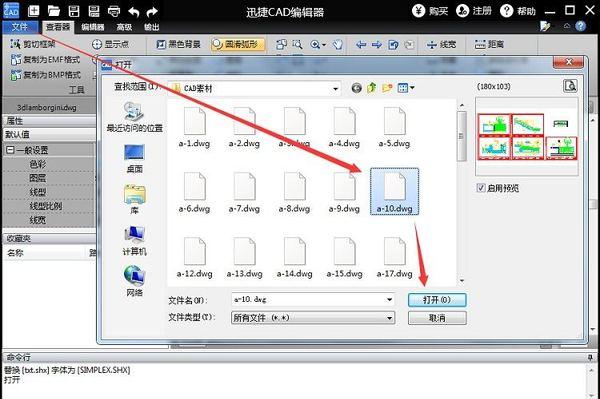Select the file a-5.dwg
The width and height of the screenshot is (600, 399).
pos(394,127)
